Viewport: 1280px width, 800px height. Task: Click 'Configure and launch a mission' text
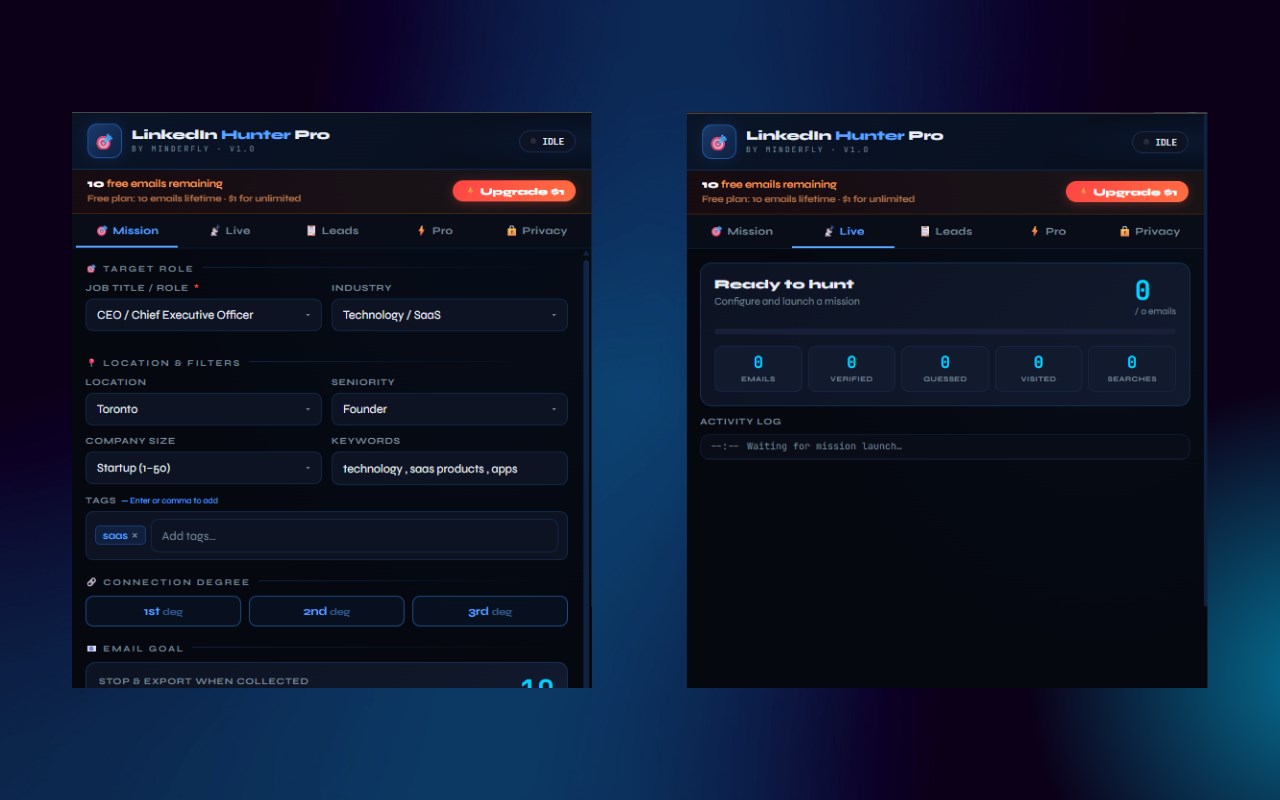click(787, 301)
